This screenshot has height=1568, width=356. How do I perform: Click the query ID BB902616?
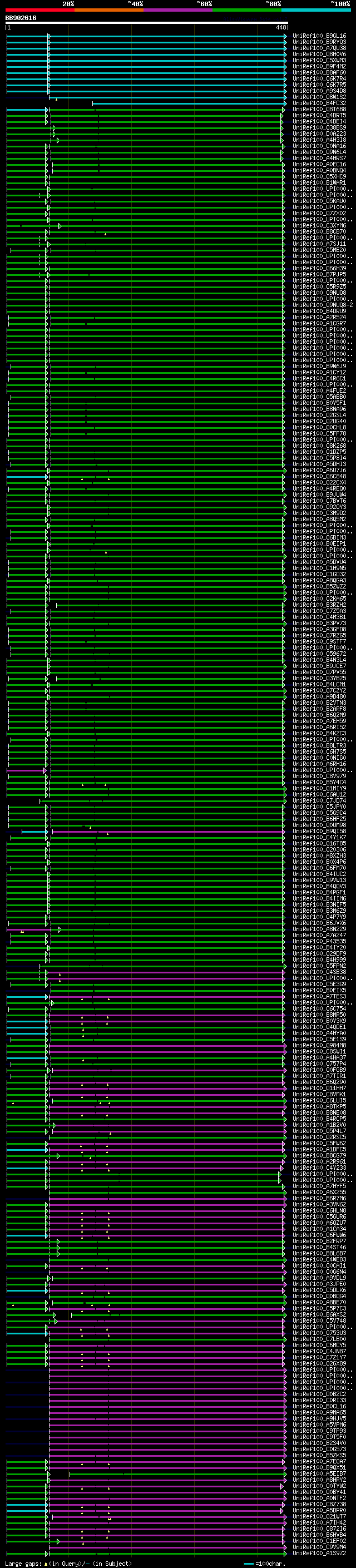[21, 18]
